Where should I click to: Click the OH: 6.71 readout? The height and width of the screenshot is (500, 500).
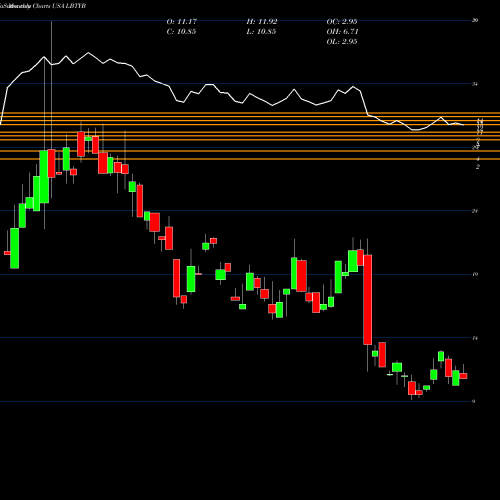pos(342,32)
